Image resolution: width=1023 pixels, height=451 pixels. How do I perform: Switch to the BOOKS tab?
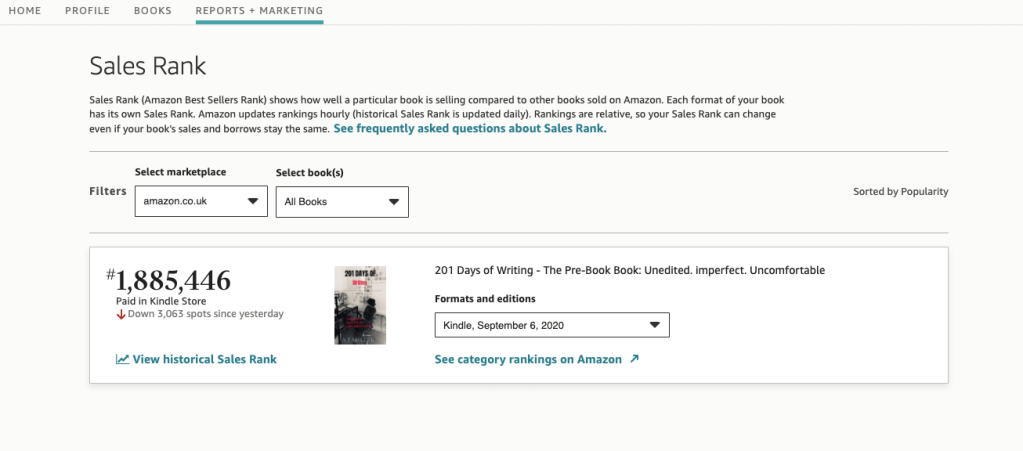coord(153,11)
